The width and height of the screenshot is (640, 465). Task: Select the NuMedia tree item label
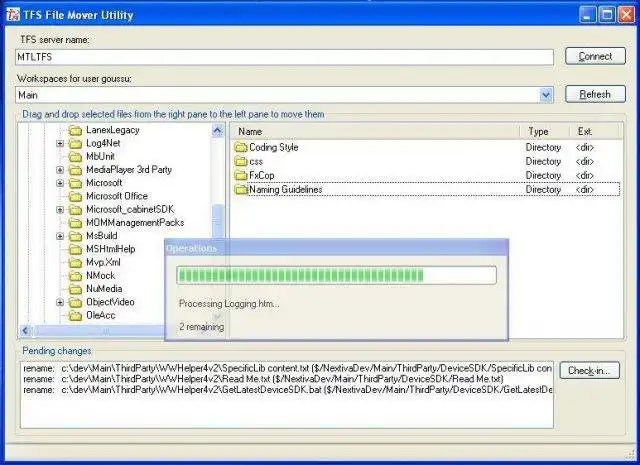pyautogui.click(x=104, y=289)
